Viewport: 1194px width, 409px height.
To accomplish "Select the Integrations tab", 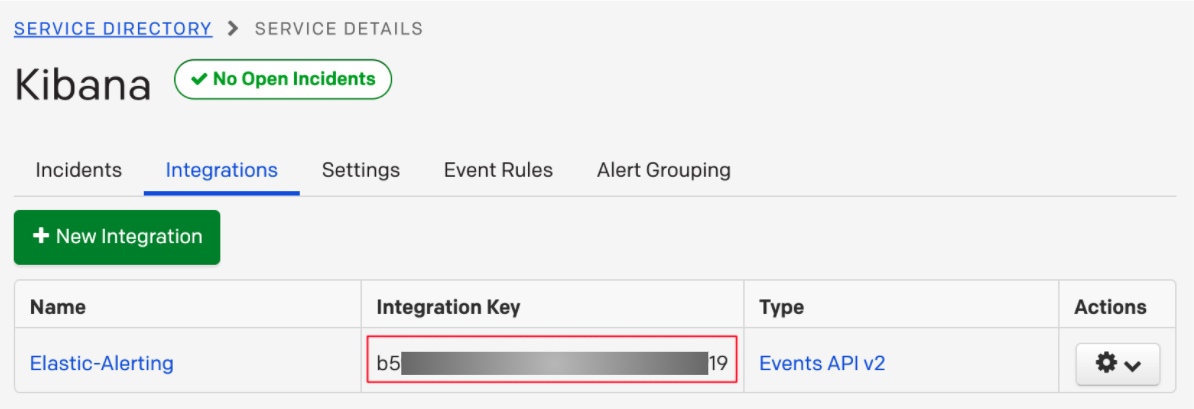I will (221, 170).
